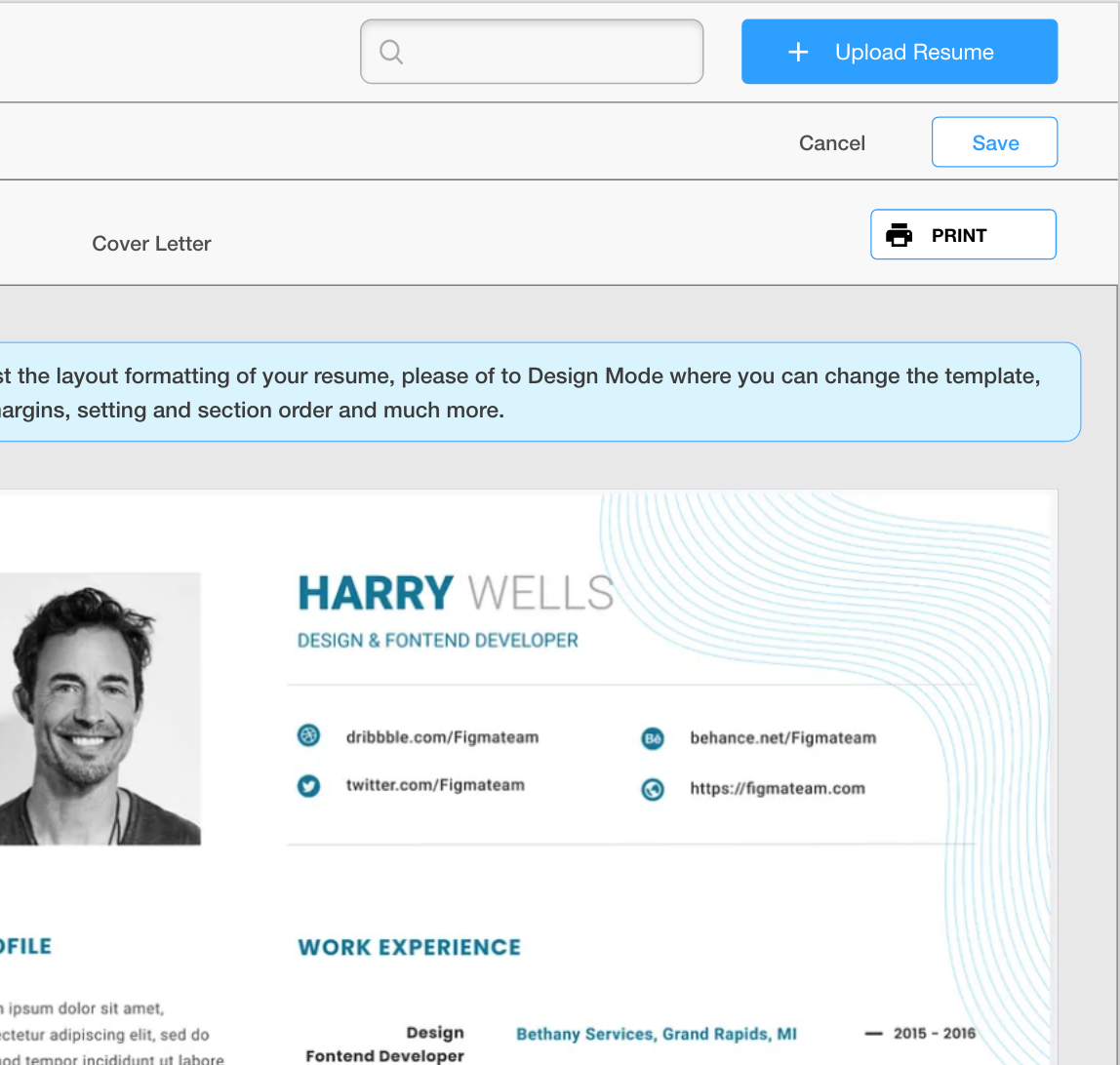Click the plus icon on Upload Resume
The width and height of the screenshot is (1120, 1065).
click(798, 52)
